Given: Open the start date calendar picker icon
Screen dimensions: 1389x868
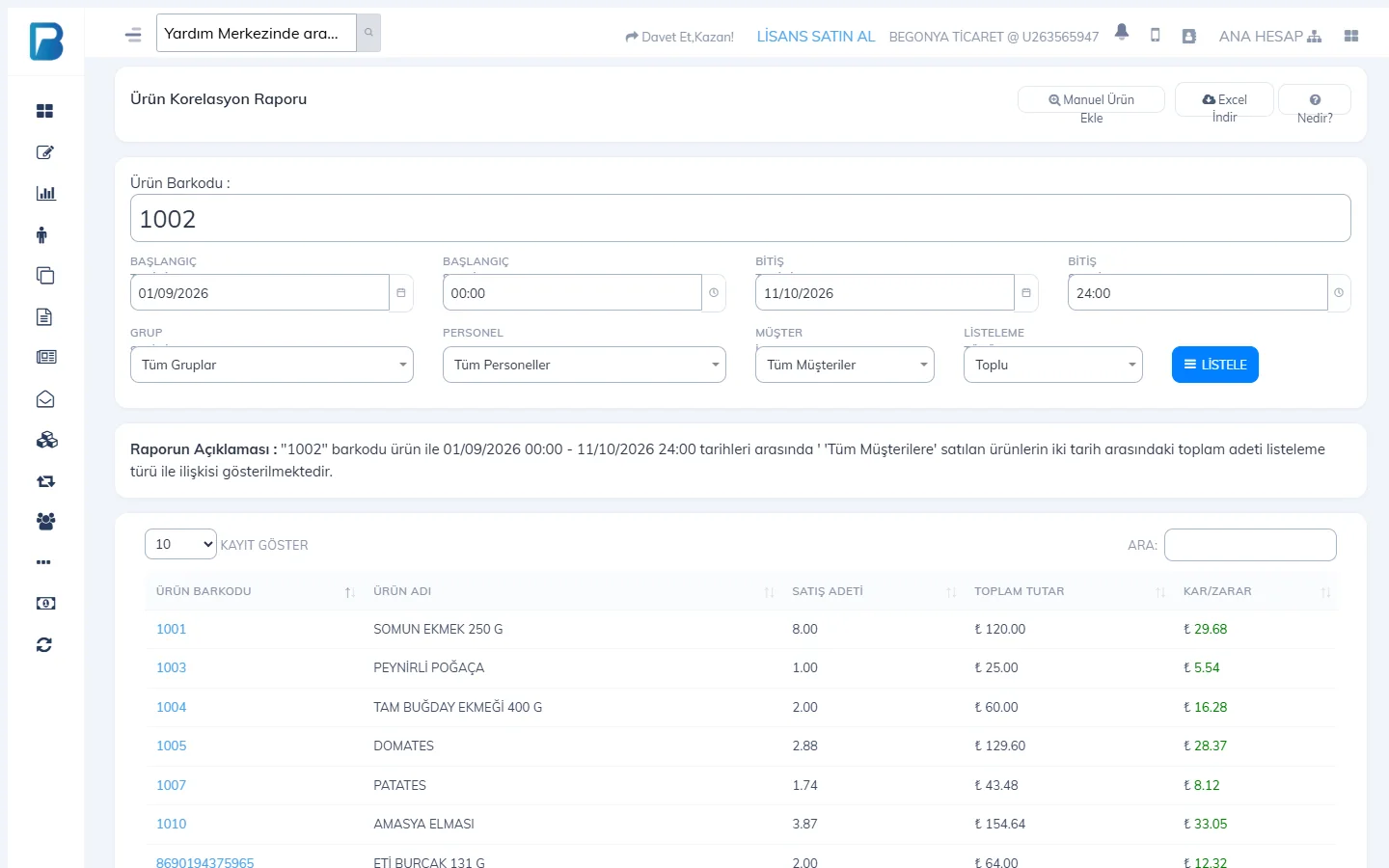Looking at the screenshot, I should tap(401, 293).
